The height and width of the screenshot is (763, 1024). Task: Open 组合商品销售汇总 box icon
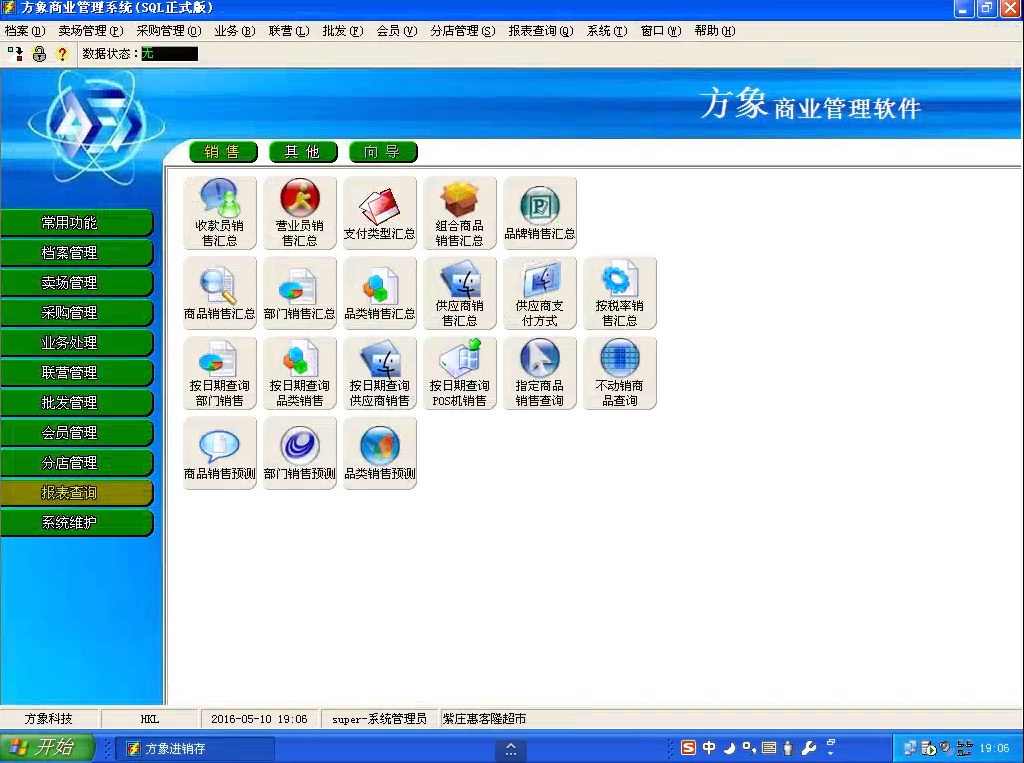click(x=459, y=212)
